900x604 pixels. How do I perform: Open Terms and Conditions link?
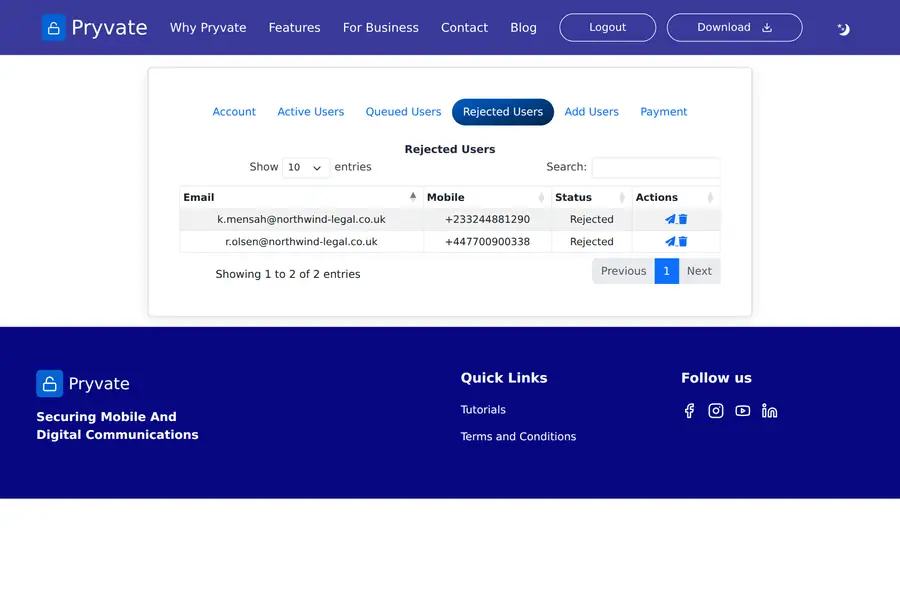[518, 436]
